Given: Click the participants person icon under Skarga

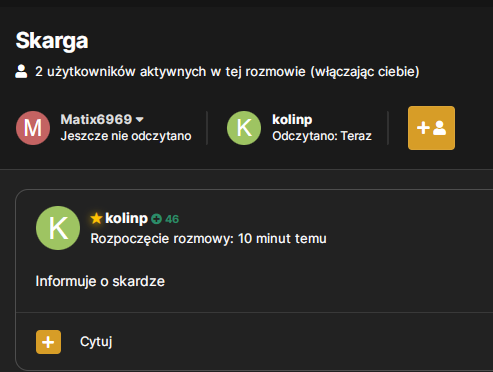Looking at the screenshot, I should [x=21, y=71].
